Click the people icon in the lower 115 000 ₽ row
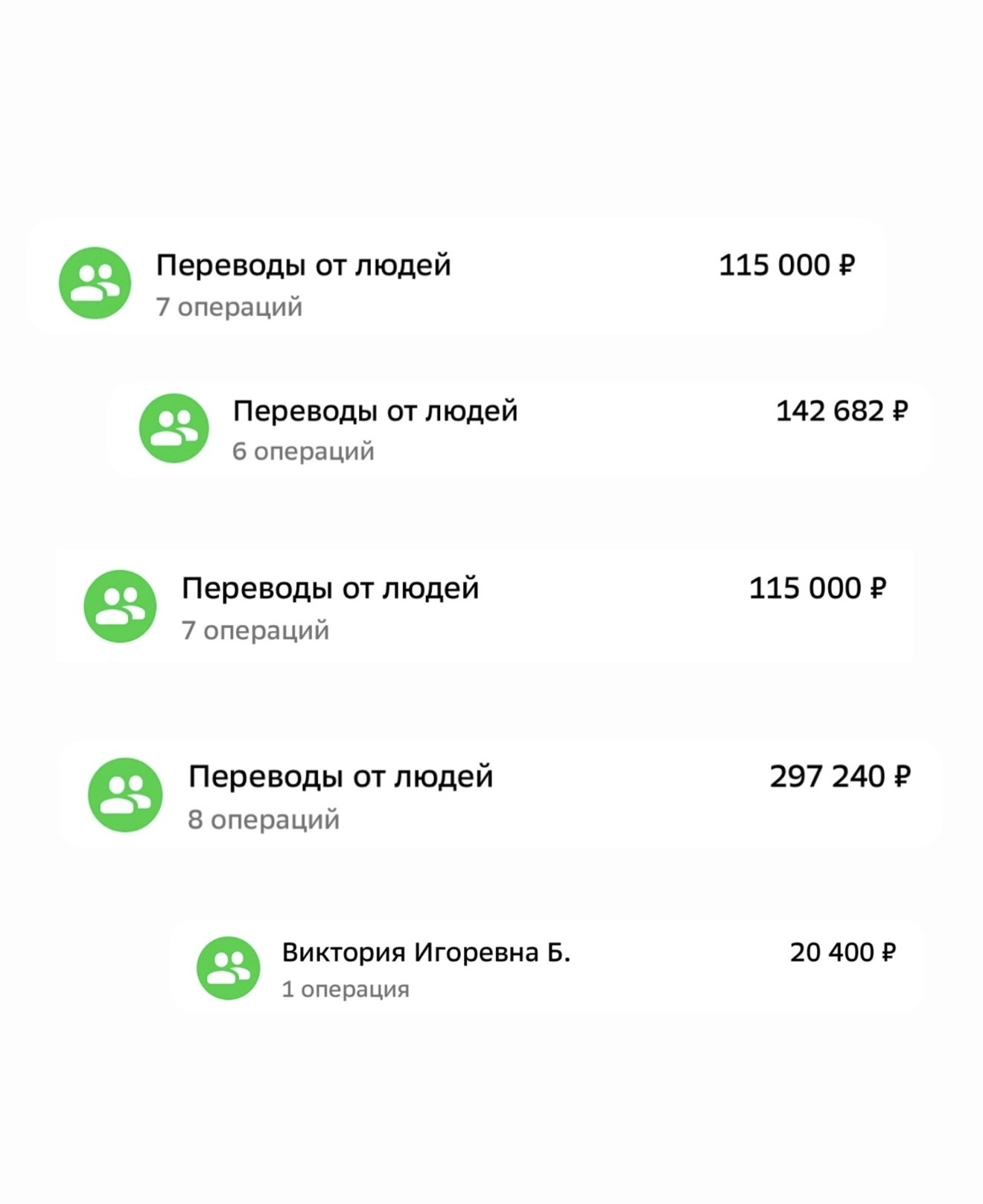The image size is (983, 1204). click(120, 606)
